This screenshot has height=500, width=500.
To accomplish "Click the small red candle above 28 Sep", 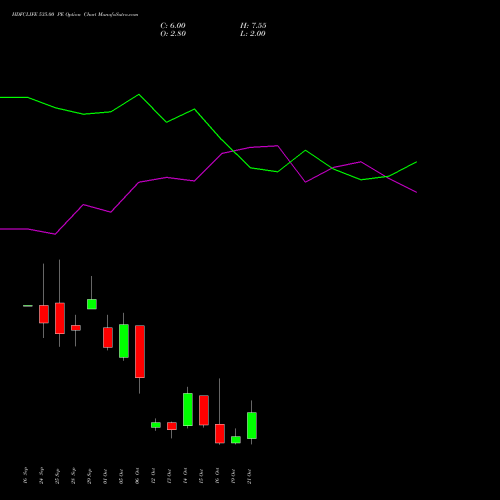I will (x=76, y=328).
